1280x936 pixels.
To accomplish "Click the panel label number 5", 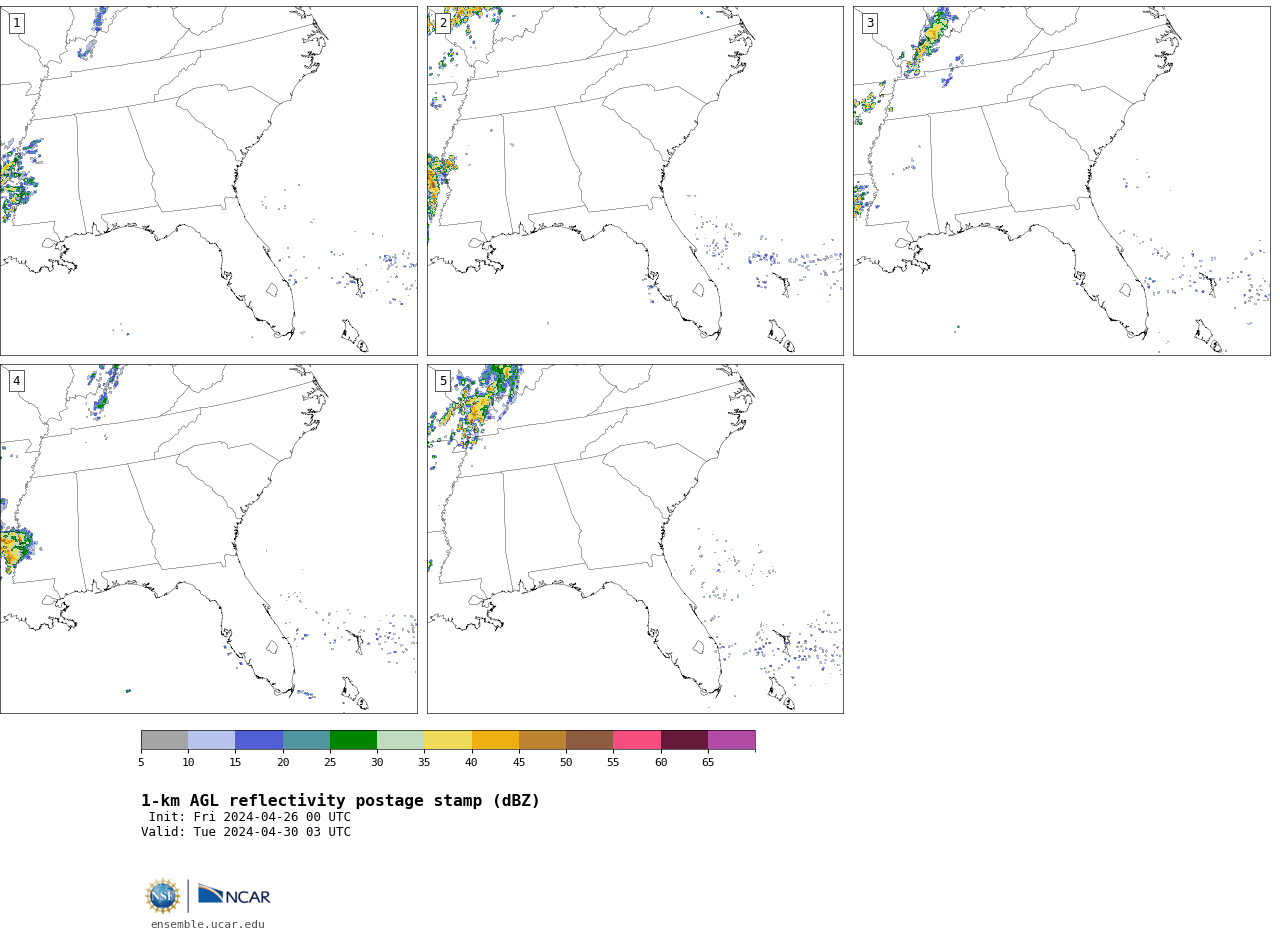I will (x=443, y=381).
